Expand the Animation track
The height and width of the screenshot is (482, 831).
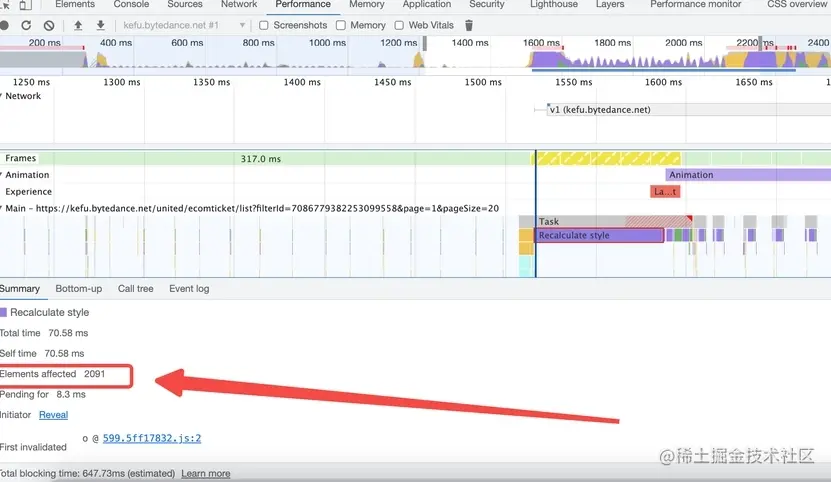2,175
